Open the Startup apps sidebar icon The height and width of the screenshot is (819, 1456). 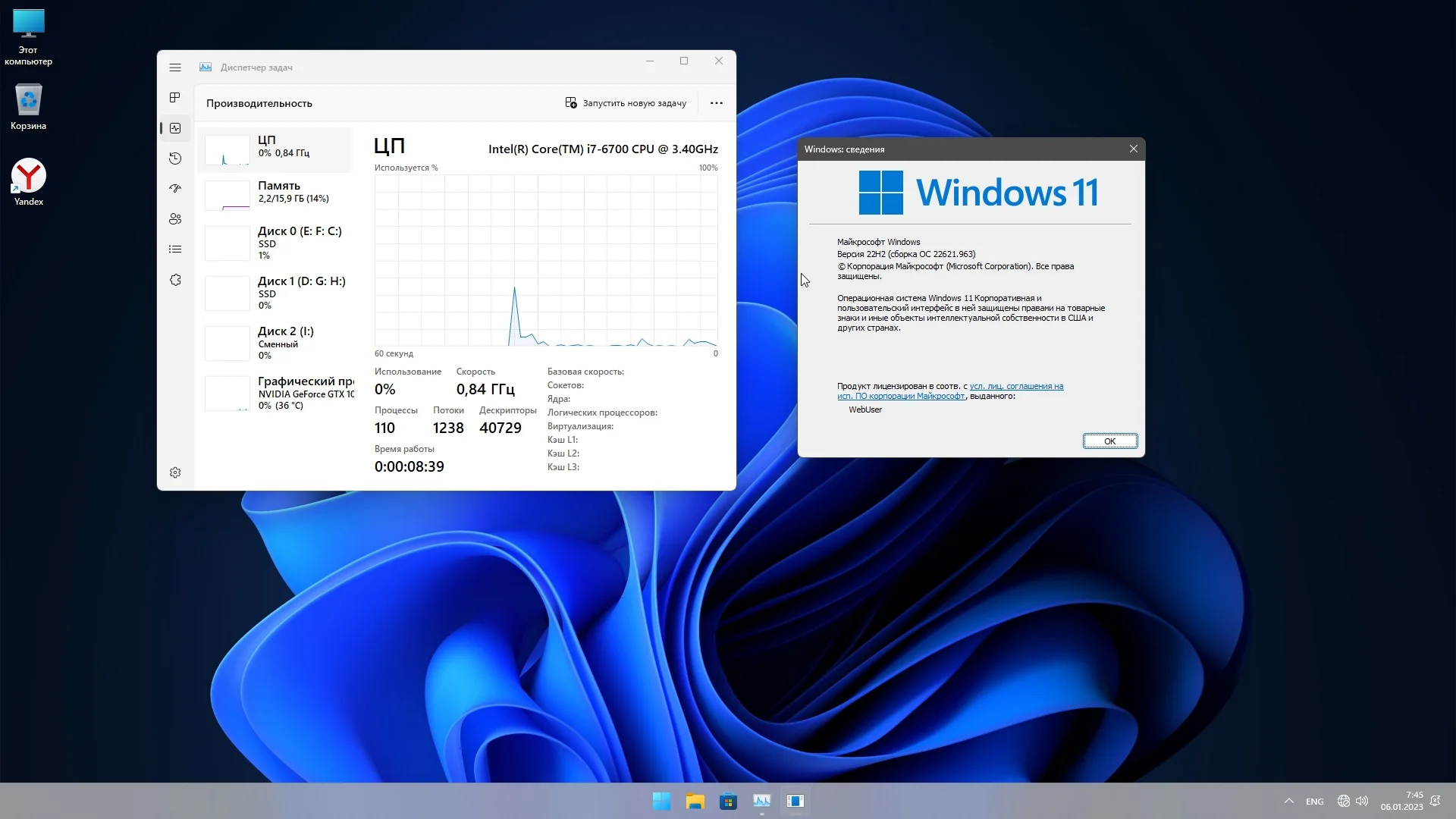point(175,189)
